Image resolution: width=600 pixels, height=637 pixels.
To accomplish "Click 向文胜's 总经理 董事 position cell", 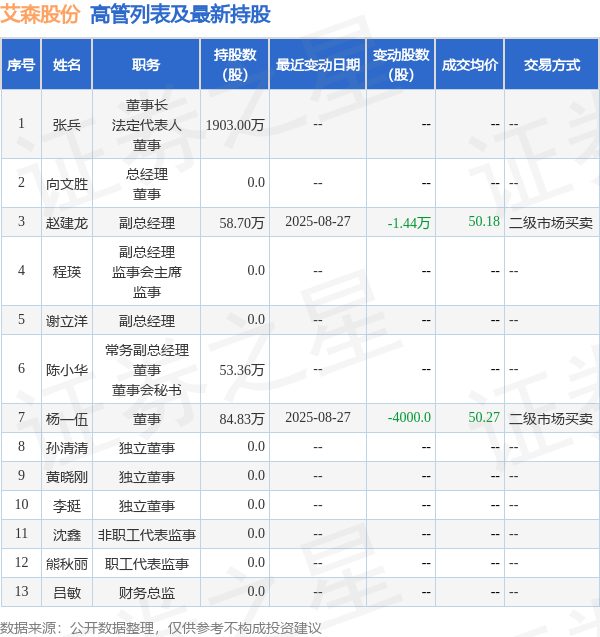I will coord(146,184).
